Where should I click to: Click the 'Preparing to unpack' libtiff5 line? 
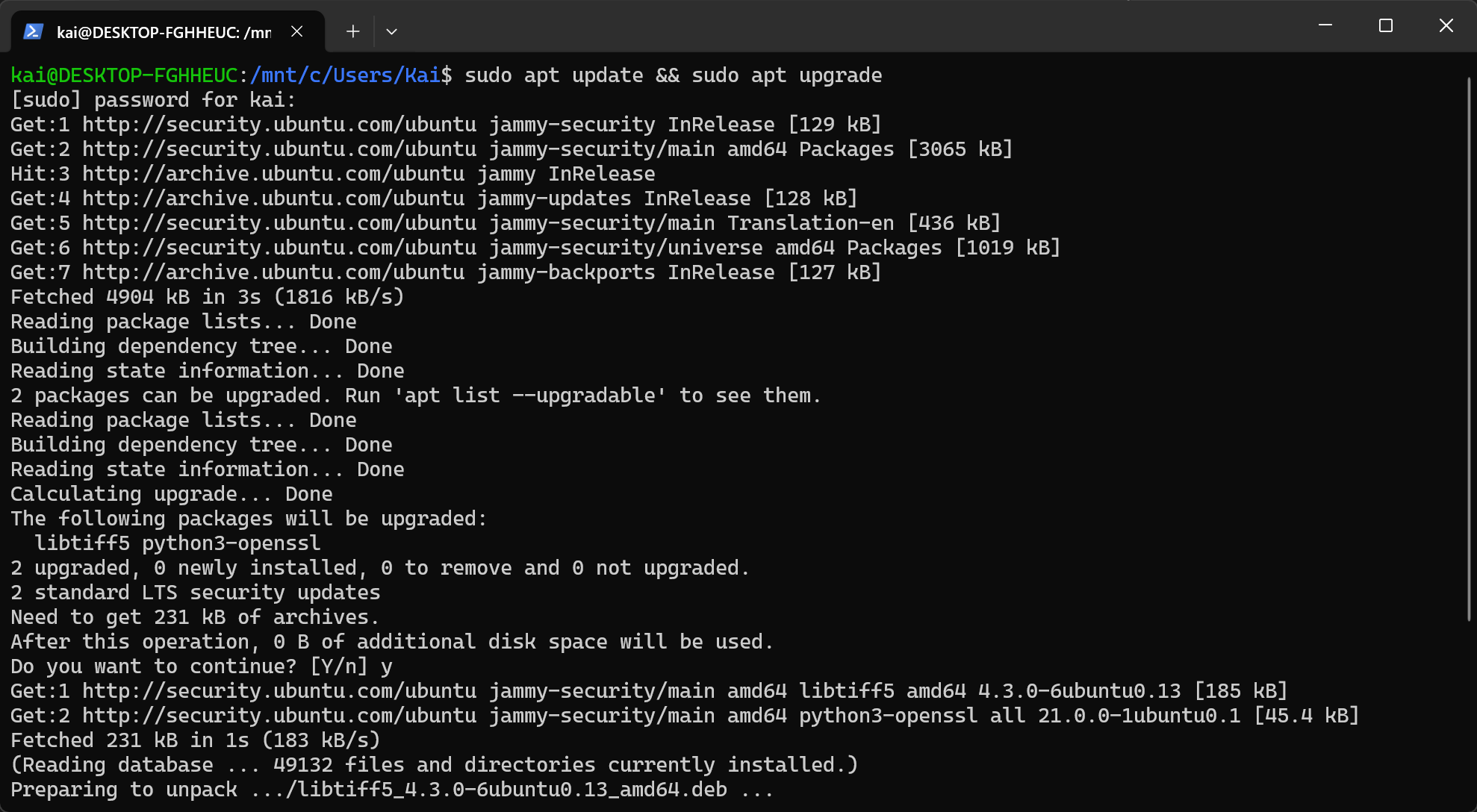[391, 790]
